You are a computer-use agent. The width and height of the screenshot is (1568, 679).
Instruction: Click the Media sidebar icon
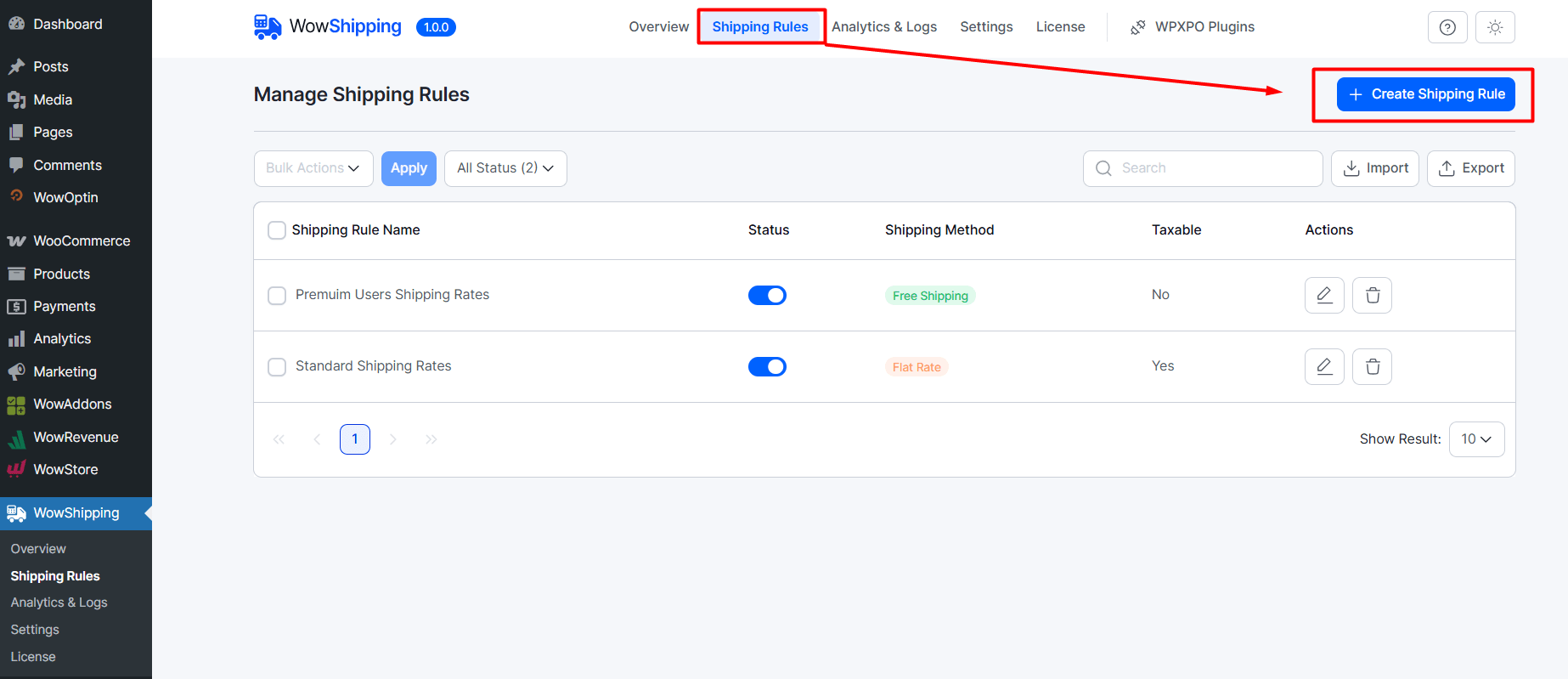(x=16, y=99)
